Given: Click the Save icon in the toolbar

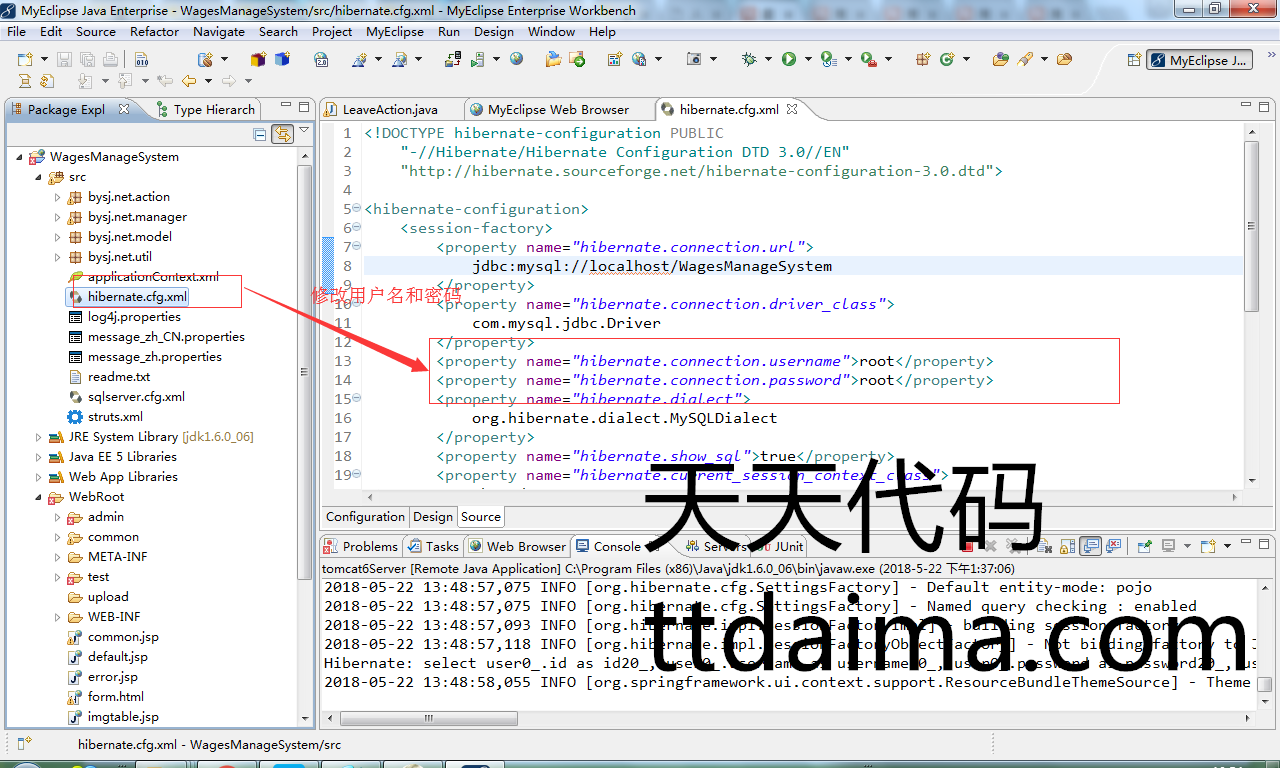Looking at the screenshot, I should pyautogui.click(x=64, y=60).
